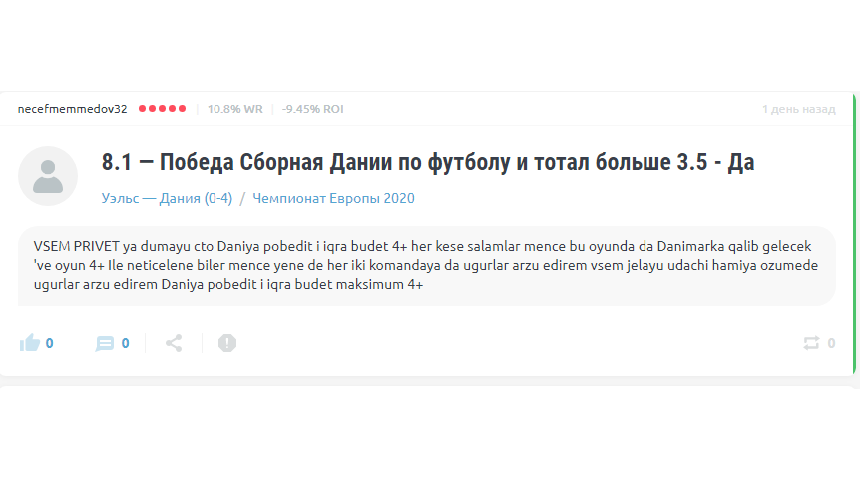This screenshot has height=480, width=860.
Task: Open the Уэльс — Дания (0-4) match link
Action: tap(167, 199)
